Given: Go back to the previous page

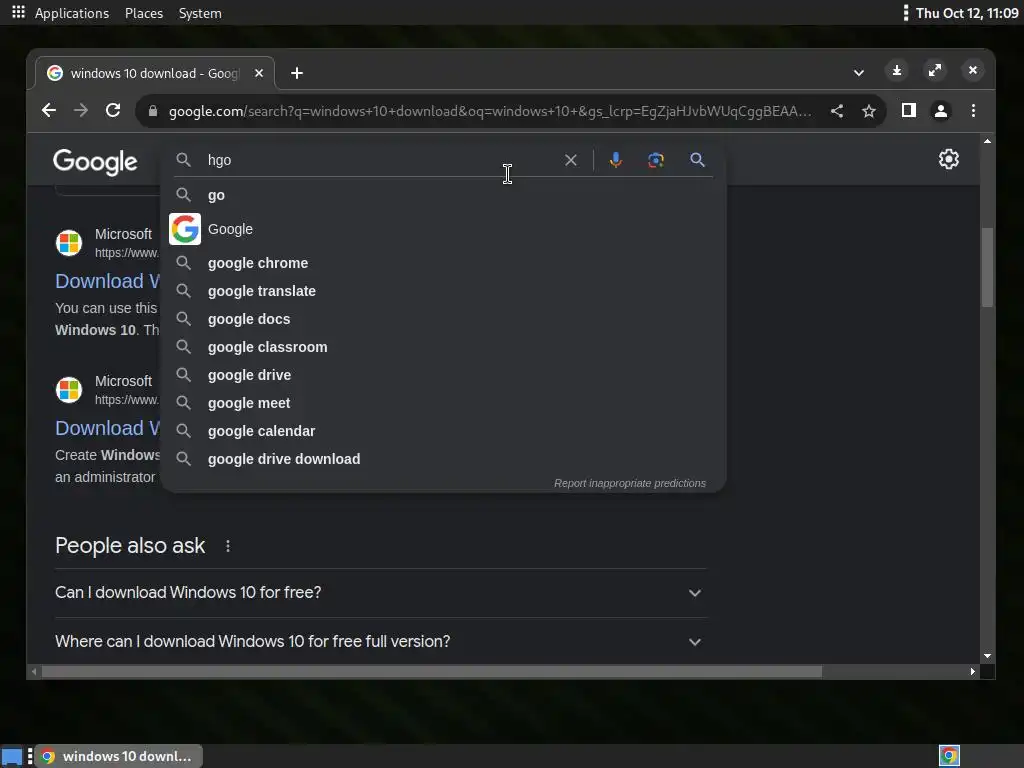Looking at the screenshot, I should point(49,110).
